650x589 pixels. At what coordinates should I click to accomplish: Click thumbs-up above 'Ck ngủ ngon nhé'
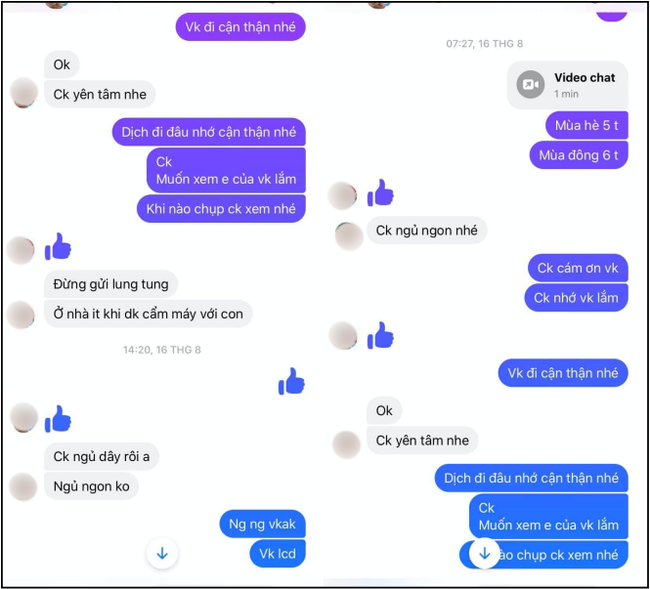pyautogui.click(x=381, y=193)
